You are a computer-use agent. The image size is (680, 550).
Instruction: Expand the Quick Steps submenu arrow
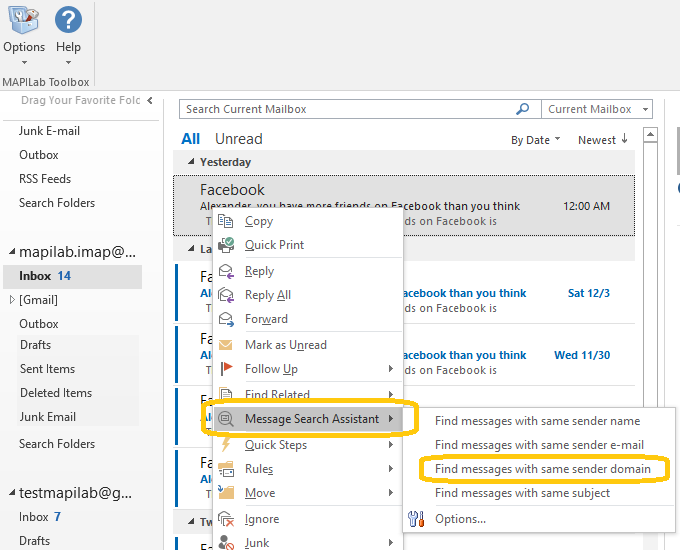pos(391,445)
